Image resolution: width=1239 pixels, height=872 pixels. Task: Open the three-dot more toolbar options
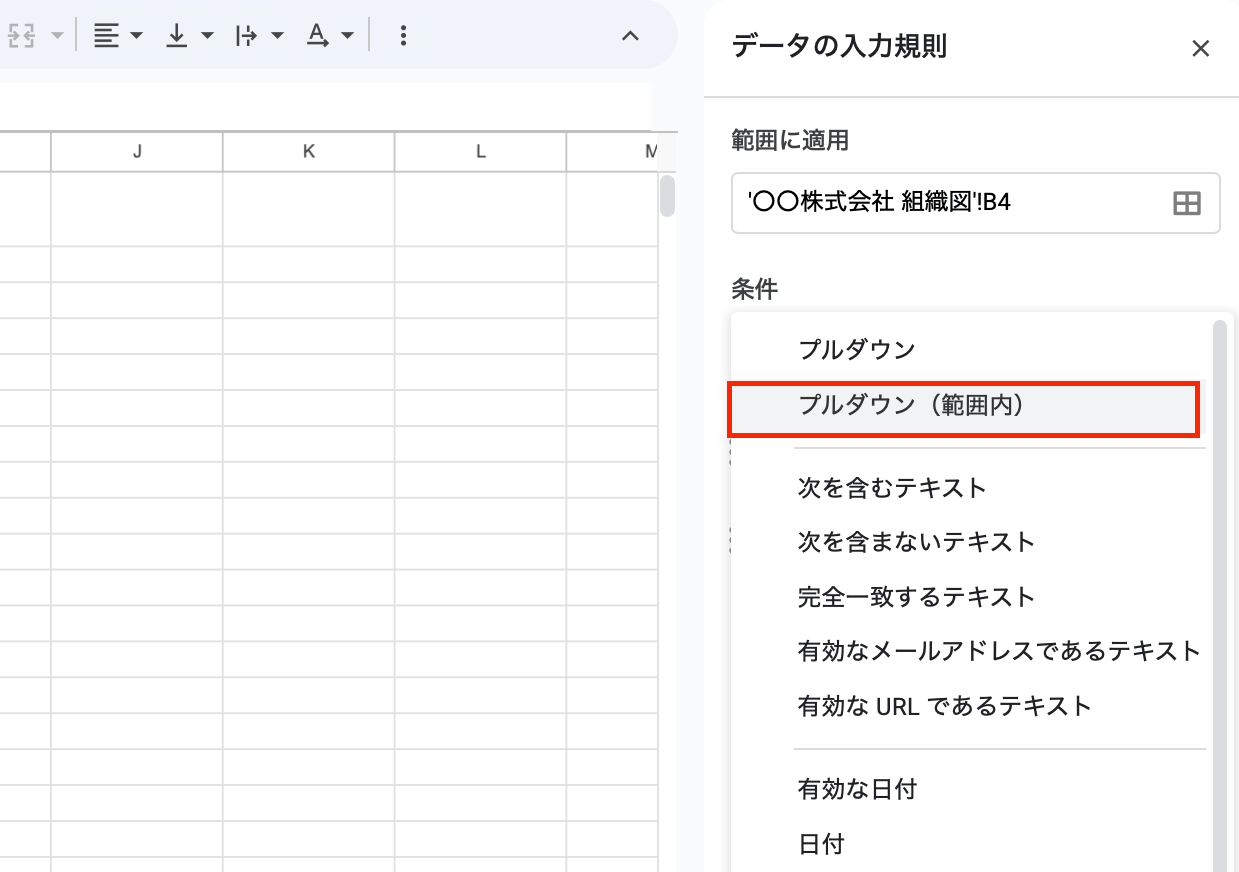403,35
